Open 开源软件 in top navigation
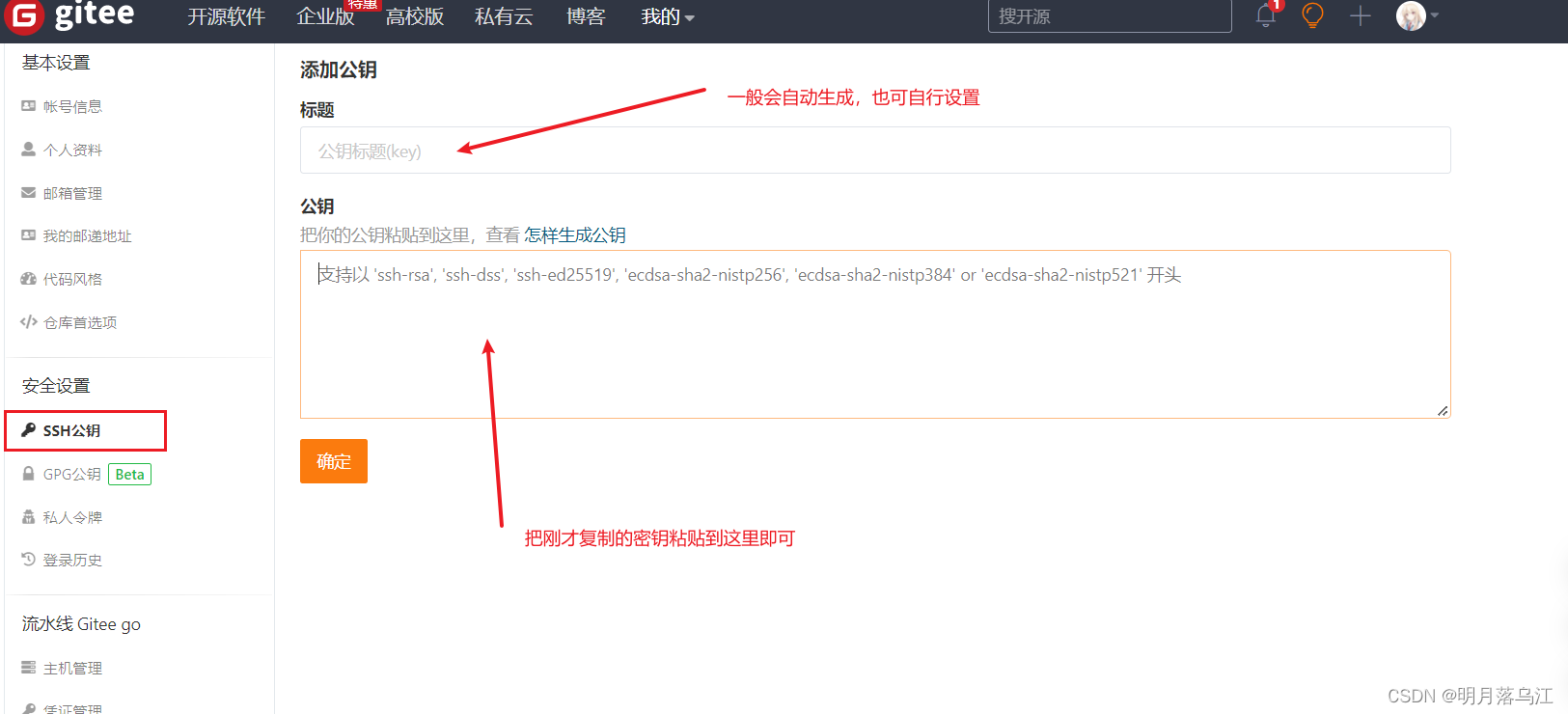This screenshot has width=1568, height=714. pyautogui.click(x=226, y=17)
